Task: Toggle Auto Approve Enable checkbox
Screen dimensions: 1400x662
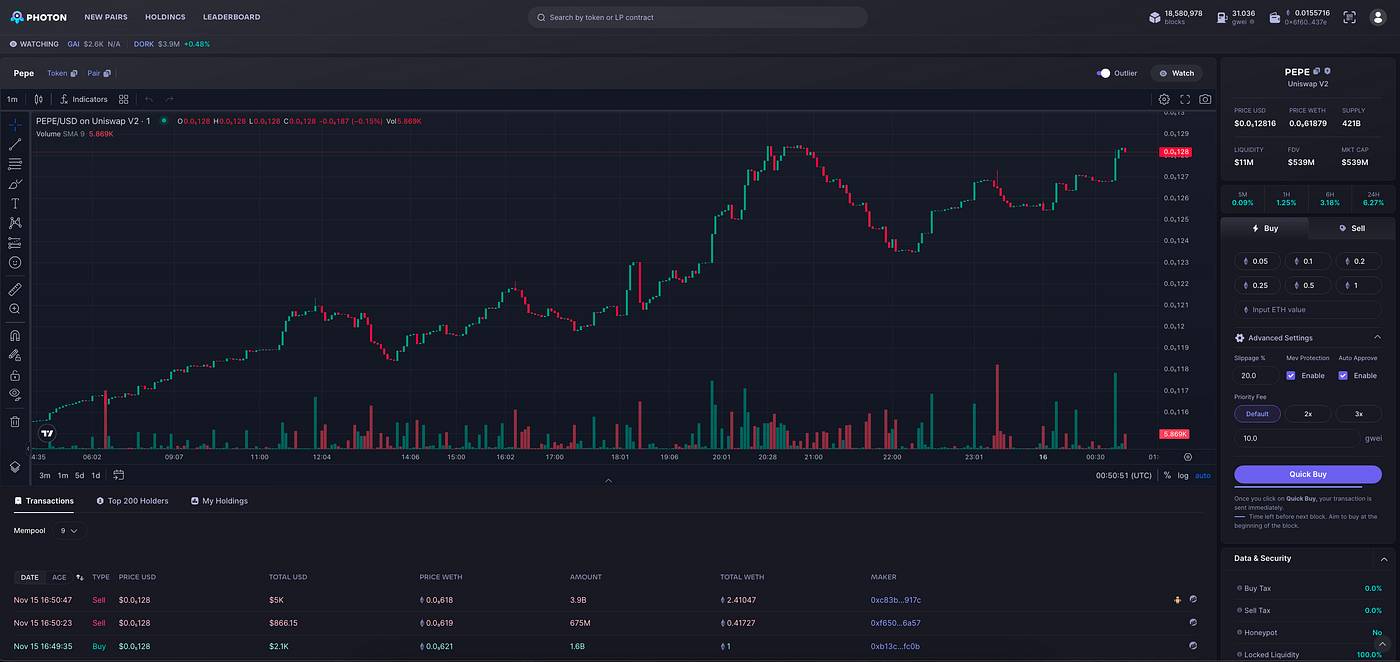Action: point(1343,375)
